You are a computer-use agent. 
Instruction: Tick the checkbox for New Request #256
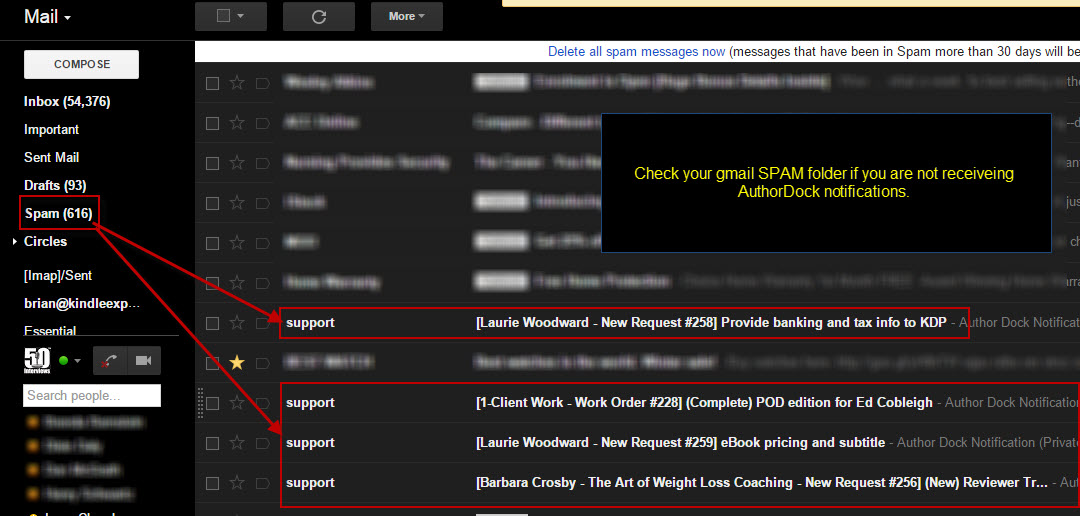click(x=213, y=483)
